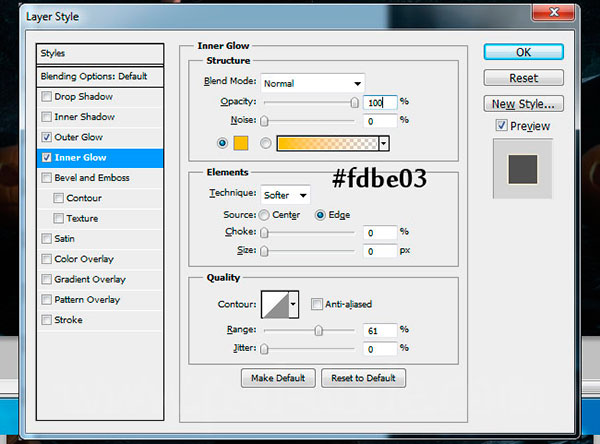Viewport: 600px width, 444px height.
Task: Click the Size slider handle
Action: [264, 251]
